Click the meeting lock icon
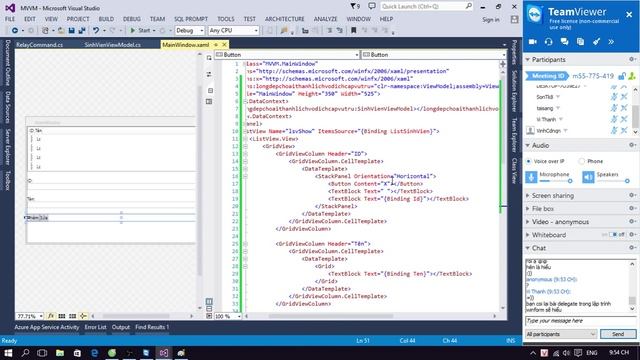The height and width of the screenshot is (360, 640). click(622, 76)
